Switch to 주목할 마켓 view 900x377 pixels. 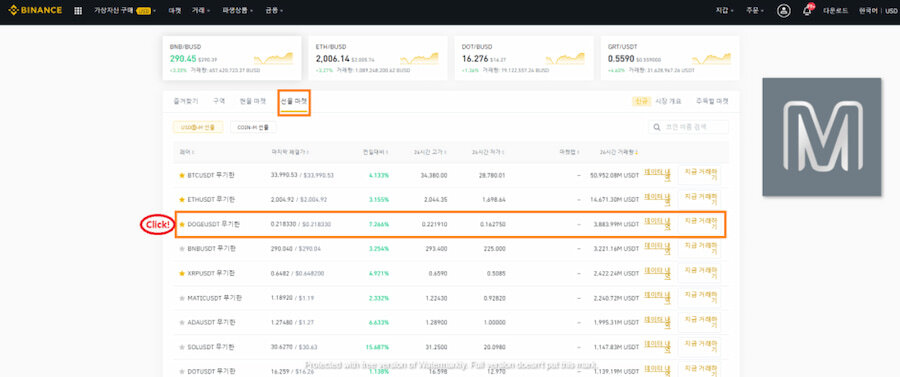(712, 101)
